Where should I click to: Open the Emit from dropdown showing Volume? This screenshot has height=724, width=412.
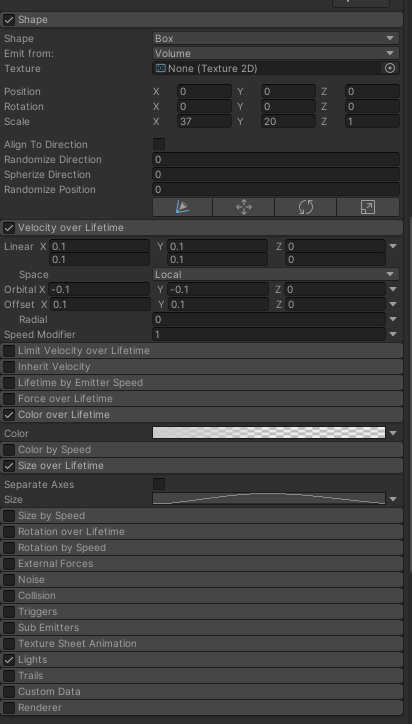point(276,54)
